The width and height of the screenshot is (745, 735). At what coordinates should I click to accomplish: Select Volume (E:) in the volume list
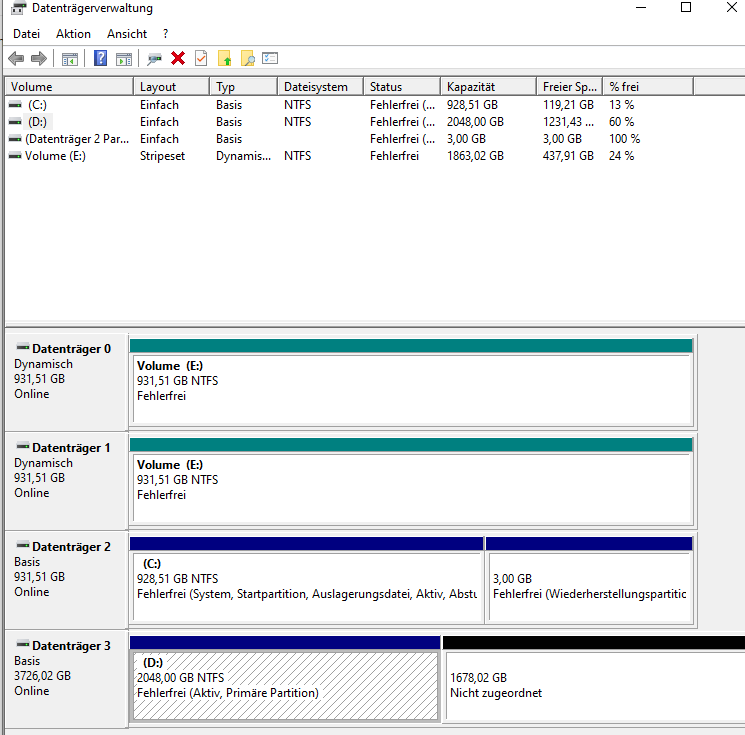coord(55,156)
